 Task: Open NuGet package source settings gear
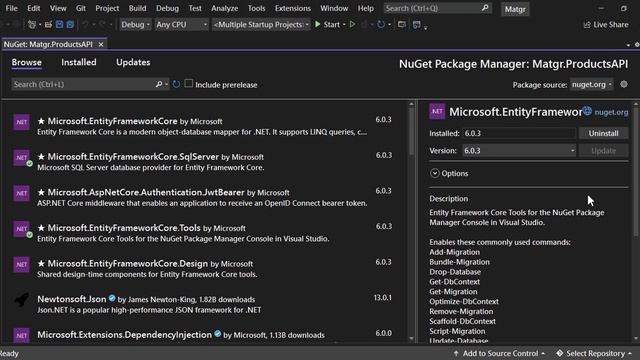pyautogui.click(x=624, y=84)
